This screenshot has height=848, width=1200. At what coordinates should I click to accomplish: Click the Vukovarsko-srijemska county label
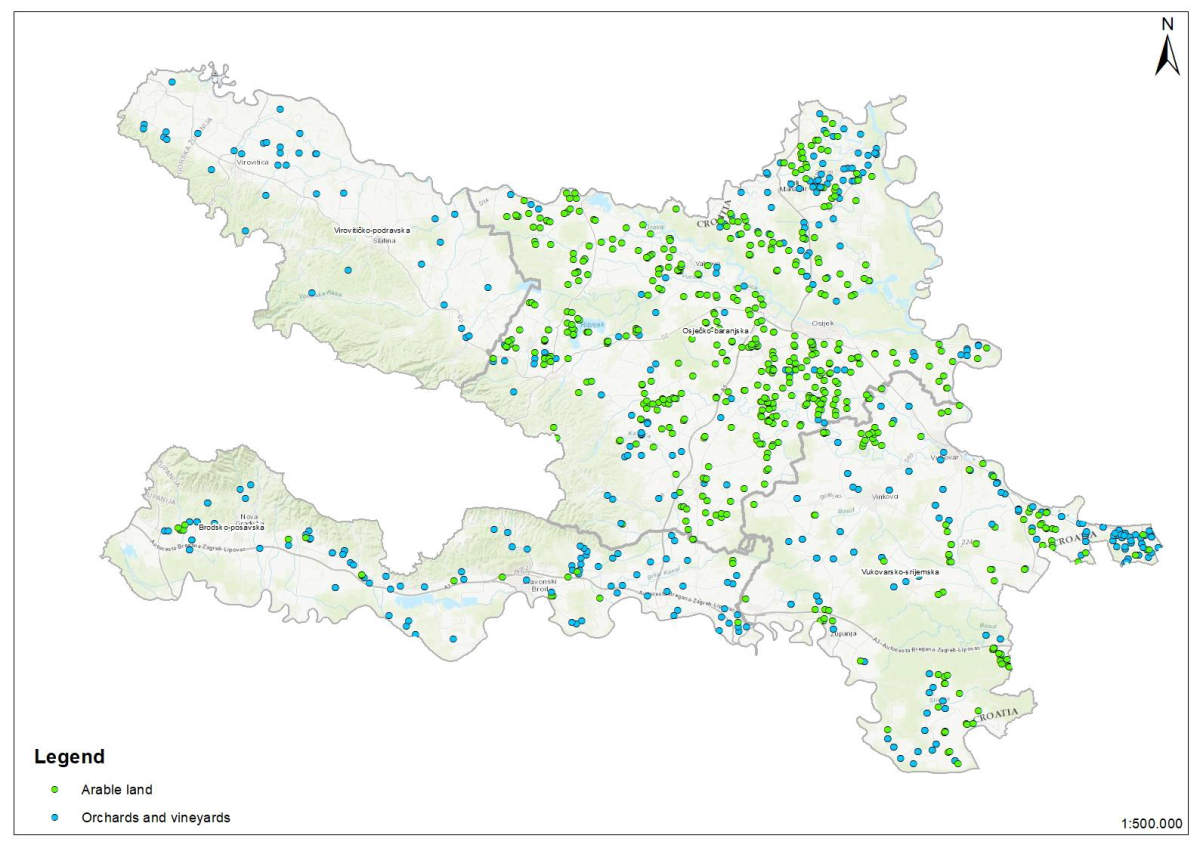click(900, 571)
